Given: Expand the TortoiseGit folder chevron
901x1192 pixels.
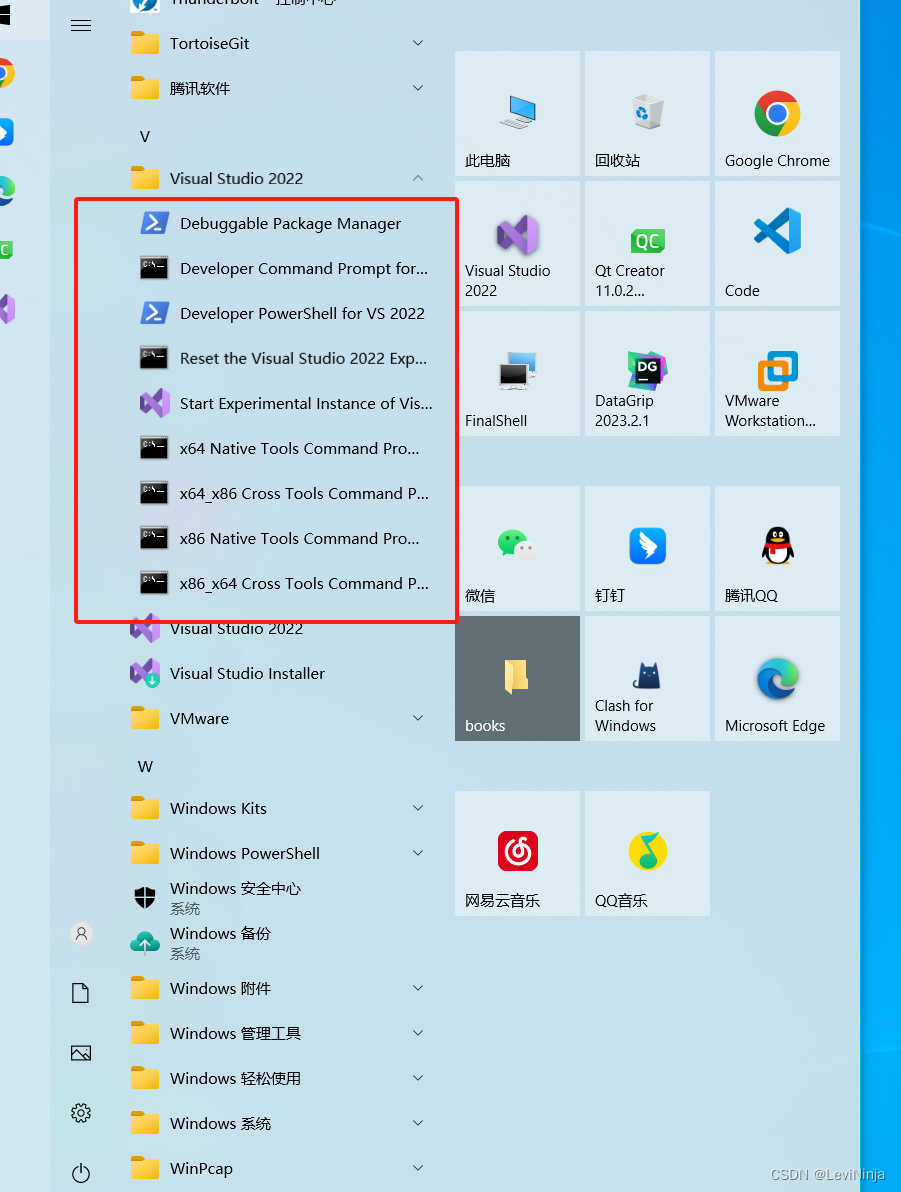Looking at the screenshot, I should coord(417,43).
